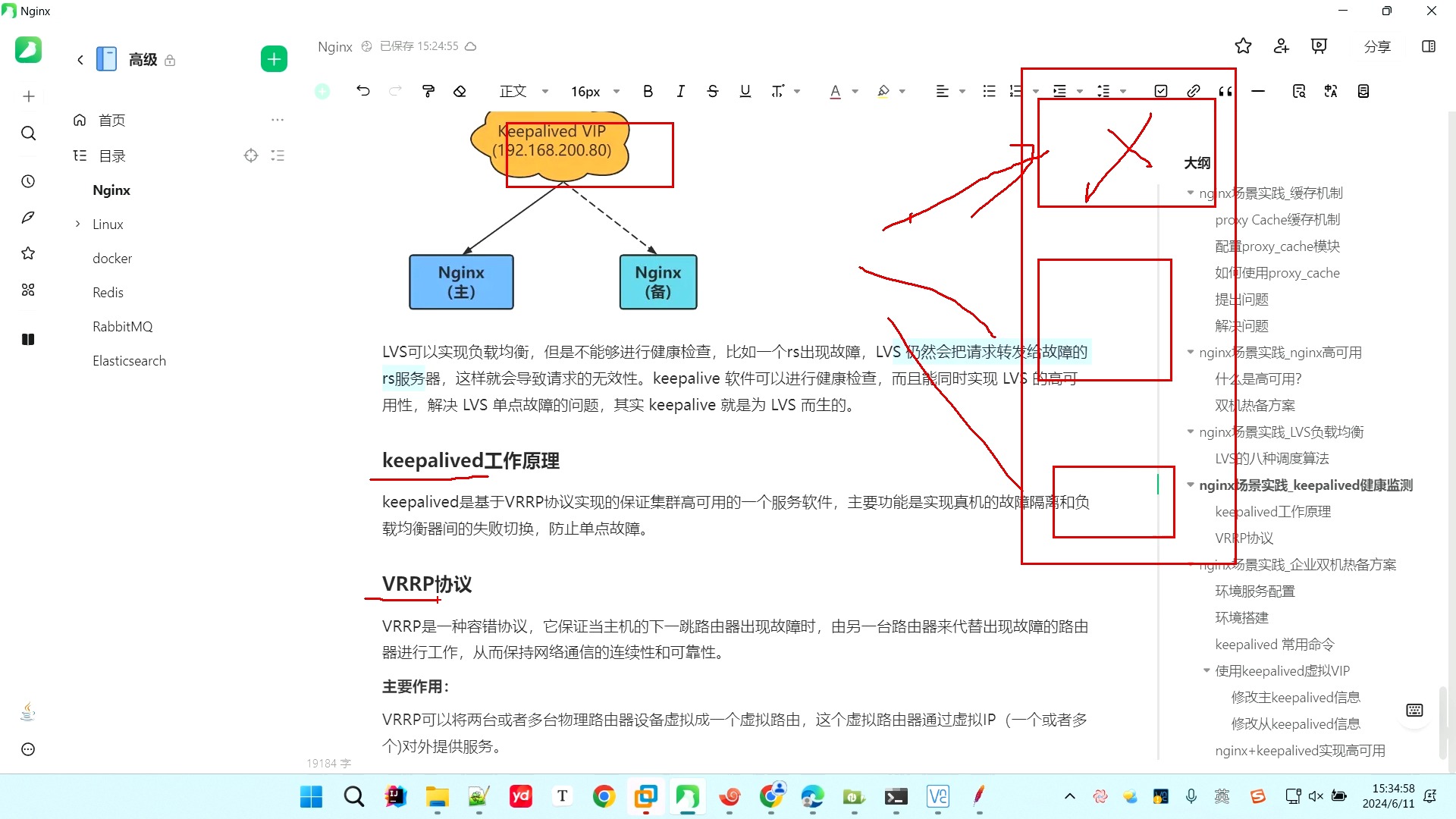Screen dimensions: 1456x819
Task: Toggle underline formatting
Action: tap(745, 91)
